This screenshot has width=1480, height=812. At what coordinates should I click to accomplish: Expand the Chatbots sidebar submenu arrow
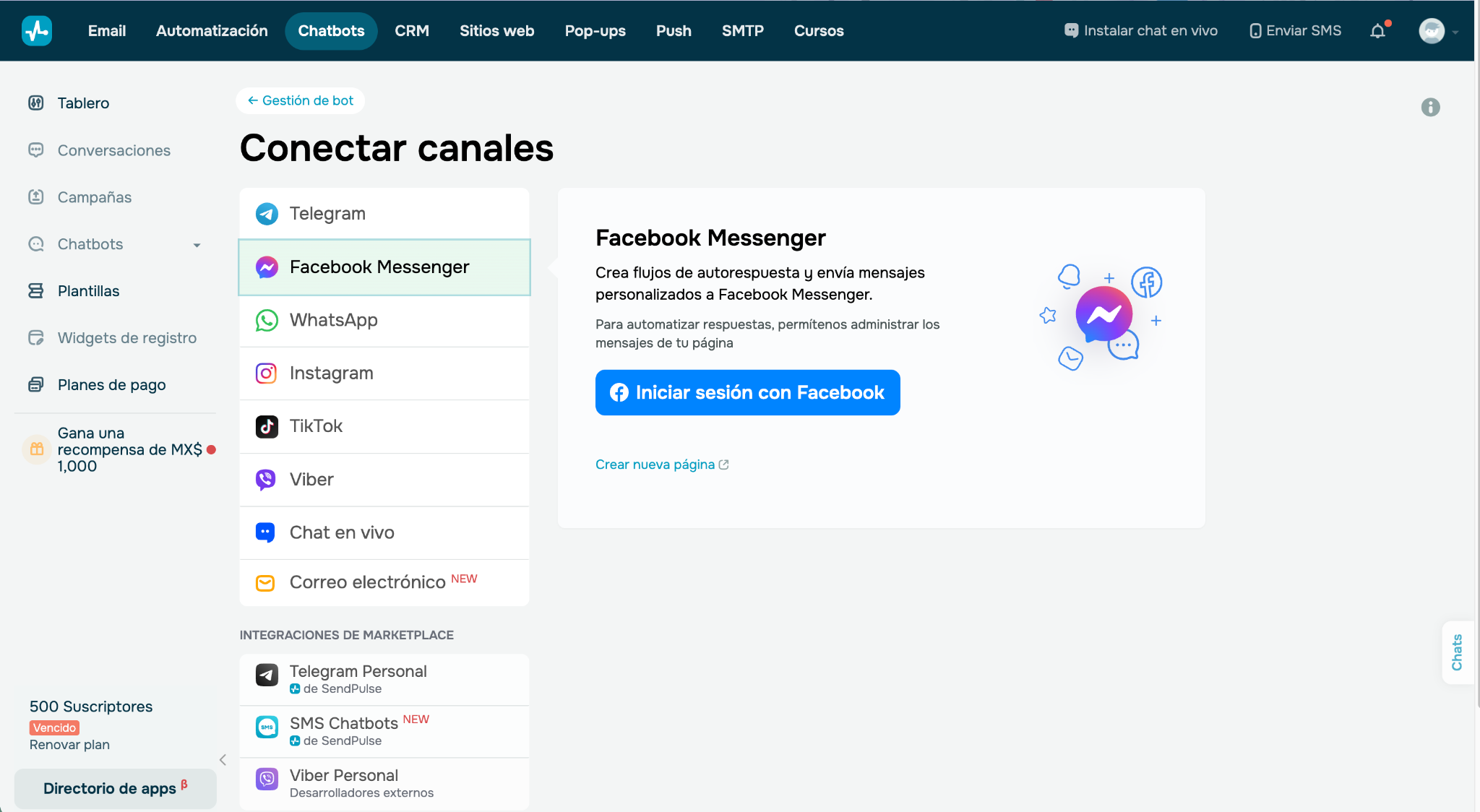197,245
